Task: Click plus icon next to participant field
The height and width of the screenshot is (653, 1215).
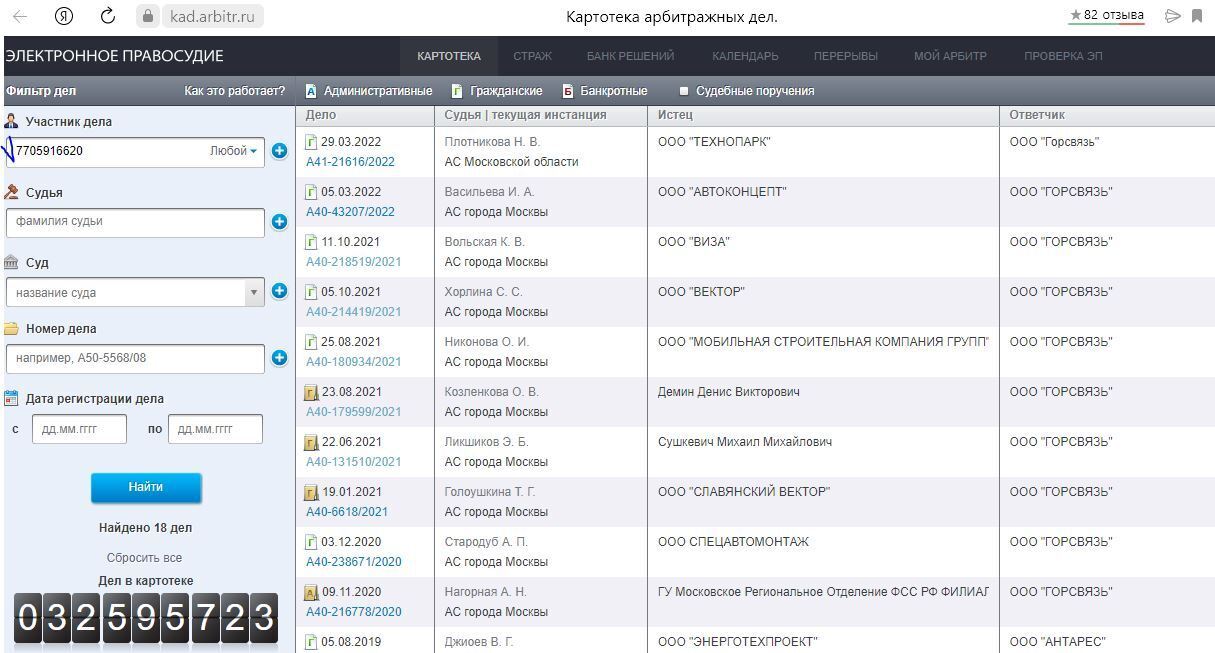Action: (x=279, y=151)
